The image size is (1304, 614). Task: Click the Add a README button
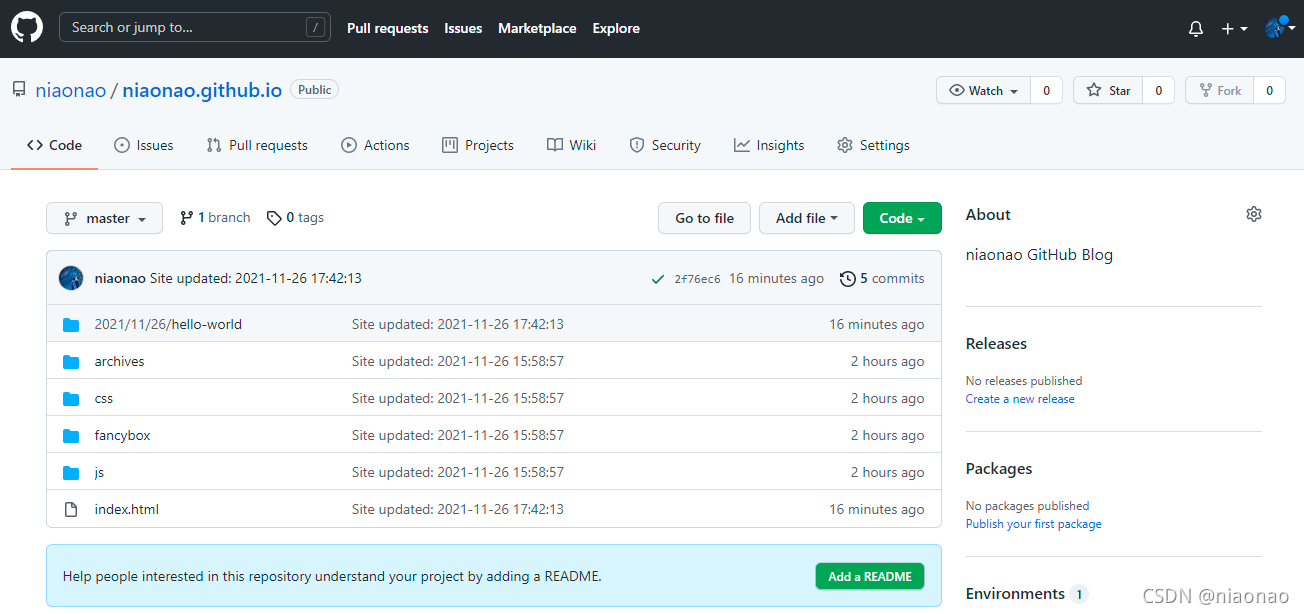pos(870,576)
